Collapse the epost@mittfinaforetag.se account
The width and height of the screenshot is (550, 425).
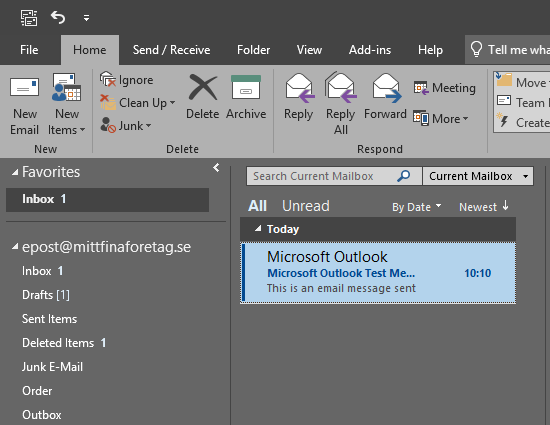pos(15,247)
